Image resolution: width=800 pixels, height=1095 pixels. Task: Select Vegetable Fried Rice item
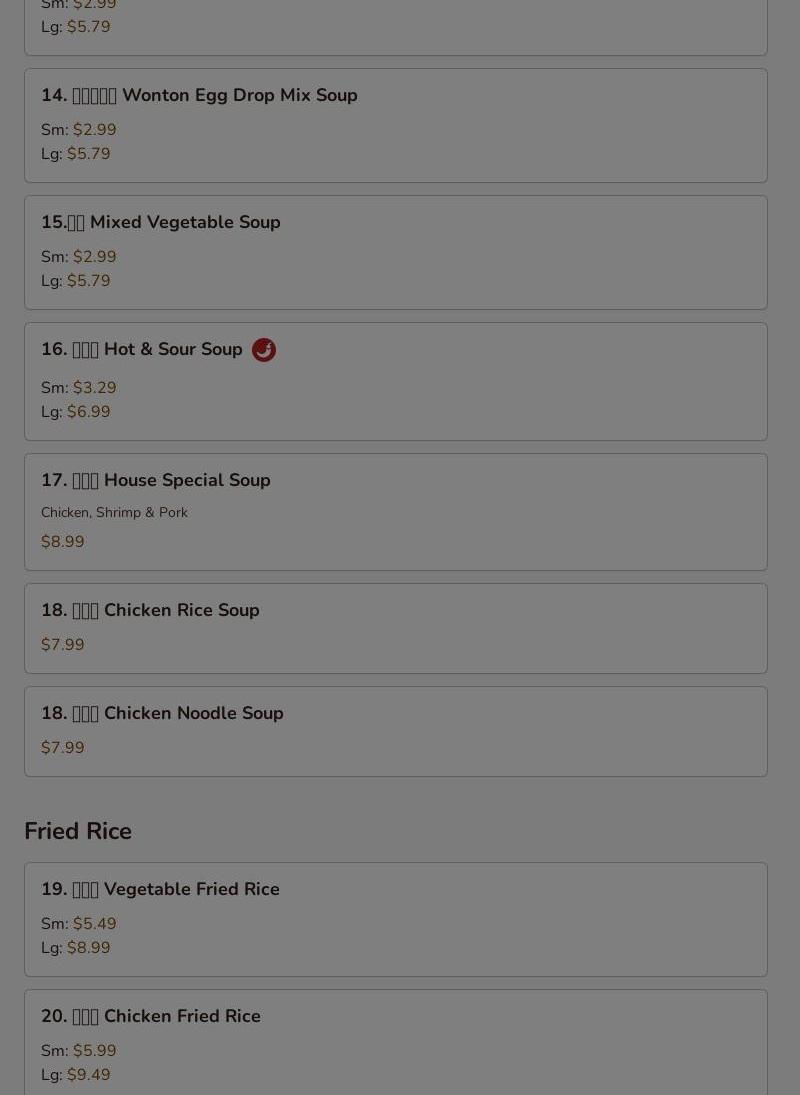tap(396, 920)
